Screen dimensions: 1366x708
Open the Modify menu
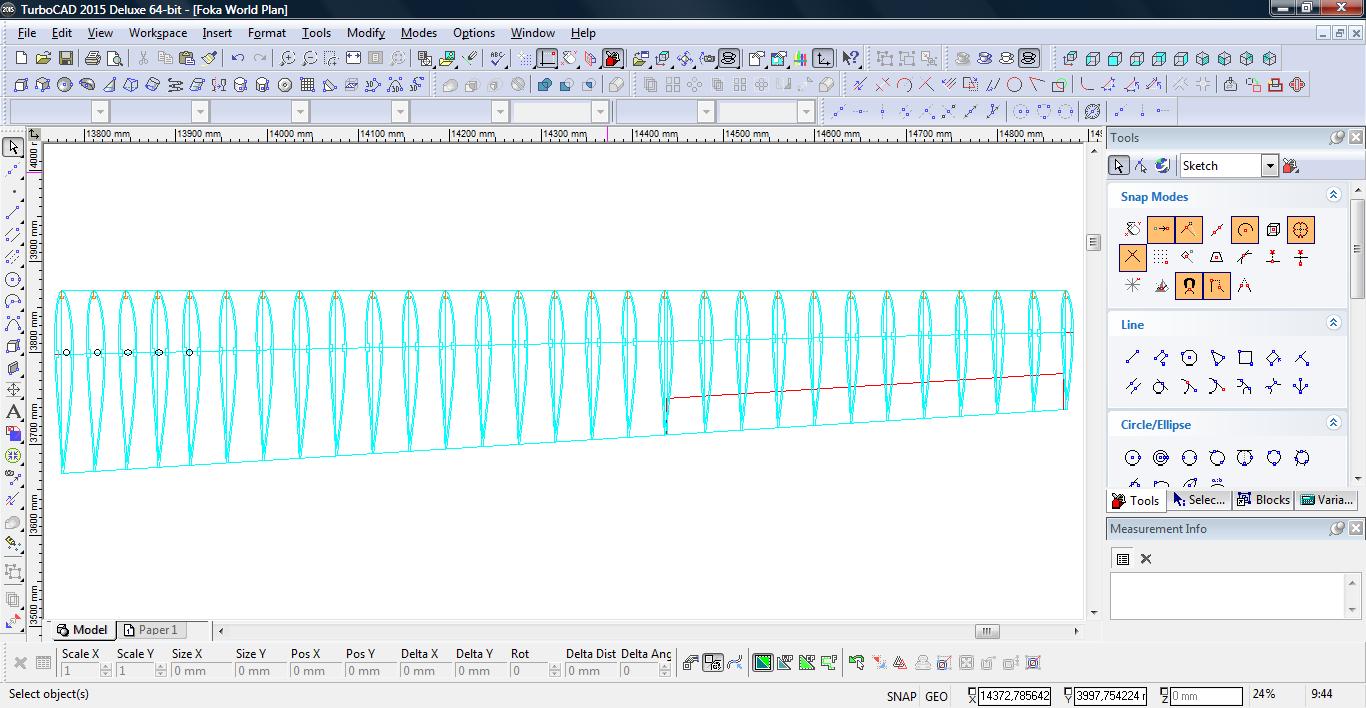(x=365, y=33)
